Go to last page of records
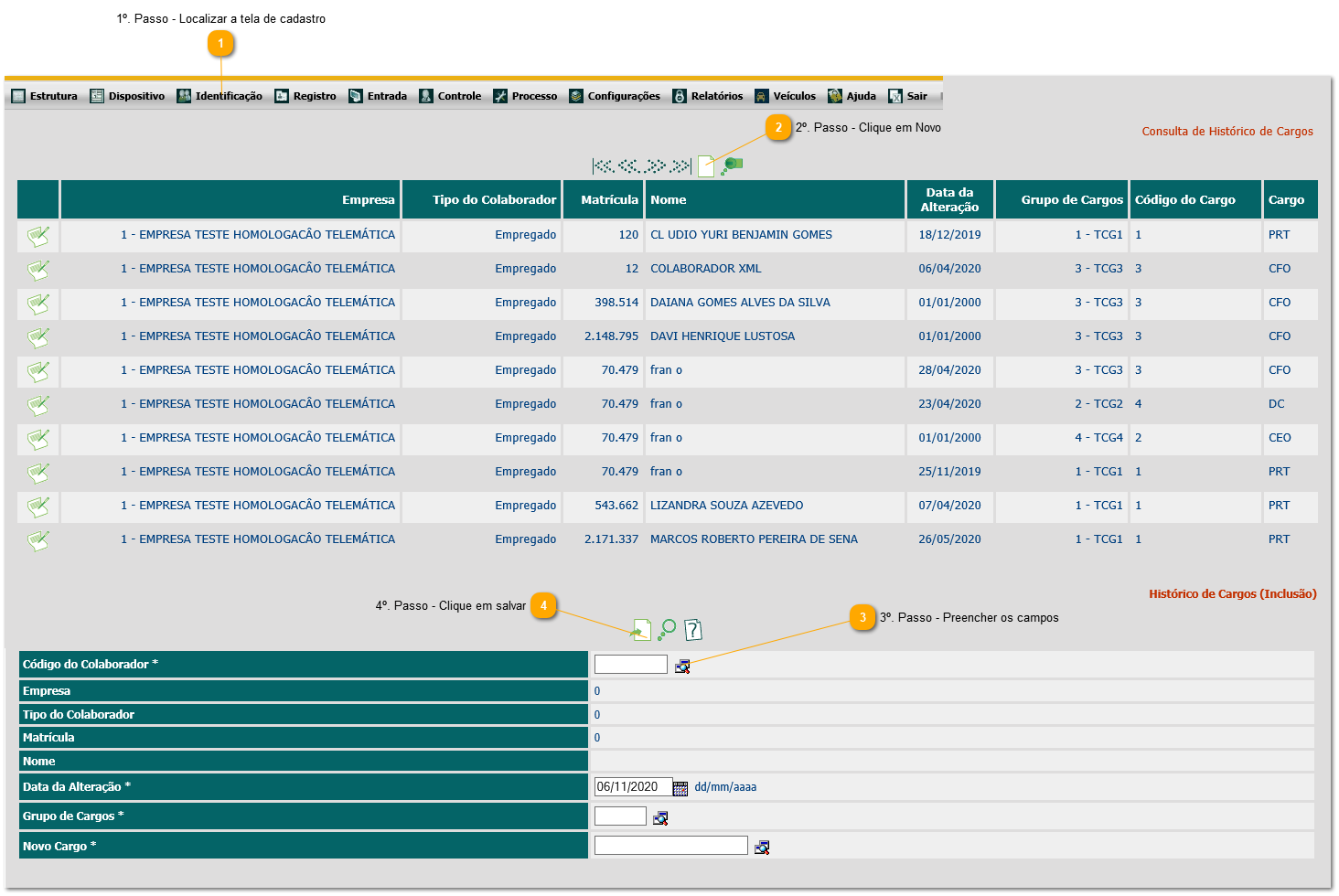 [680, 165]
